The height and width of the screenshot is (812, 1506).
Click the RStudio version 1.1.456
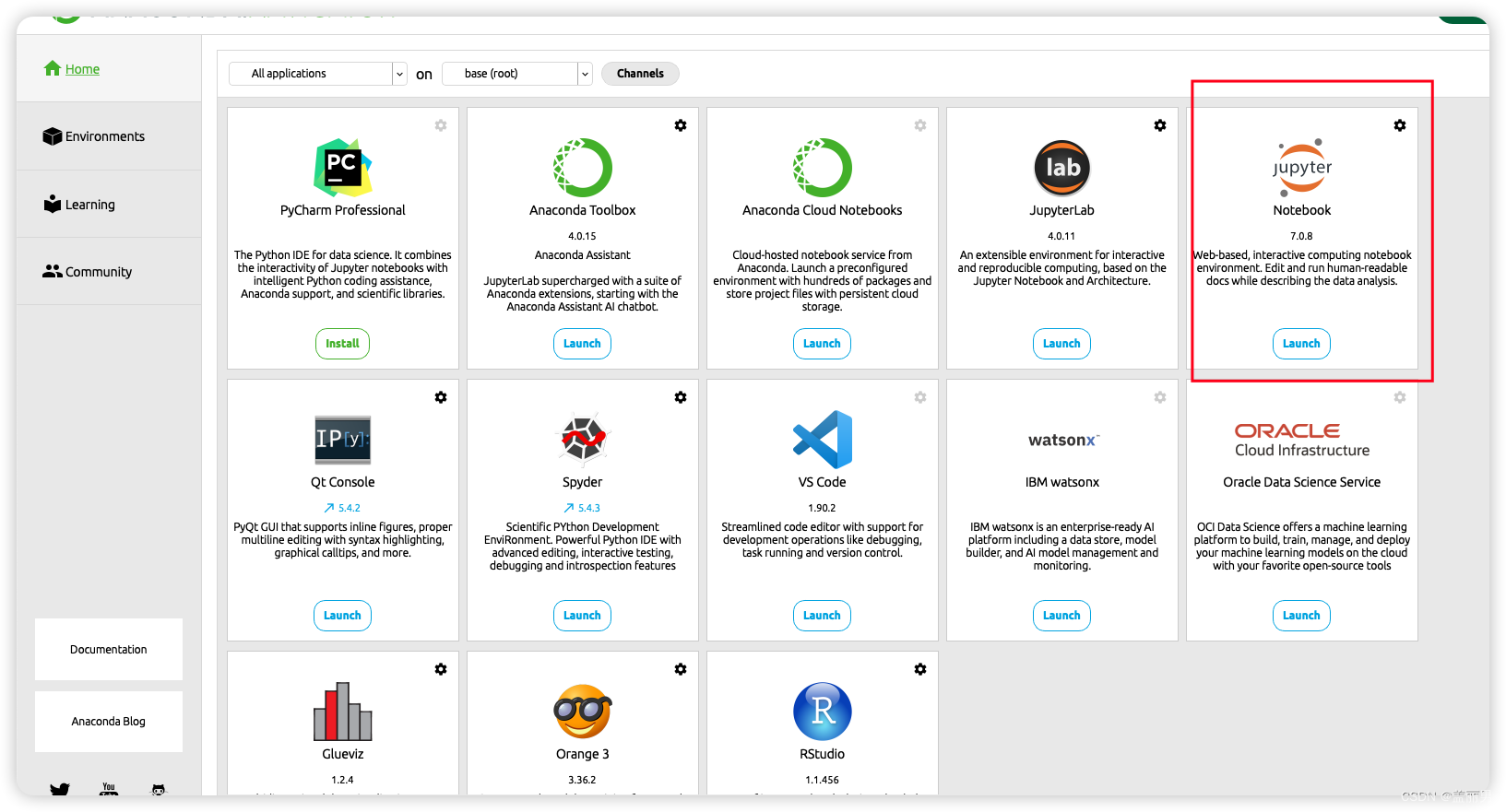click(x=823, y=780)
